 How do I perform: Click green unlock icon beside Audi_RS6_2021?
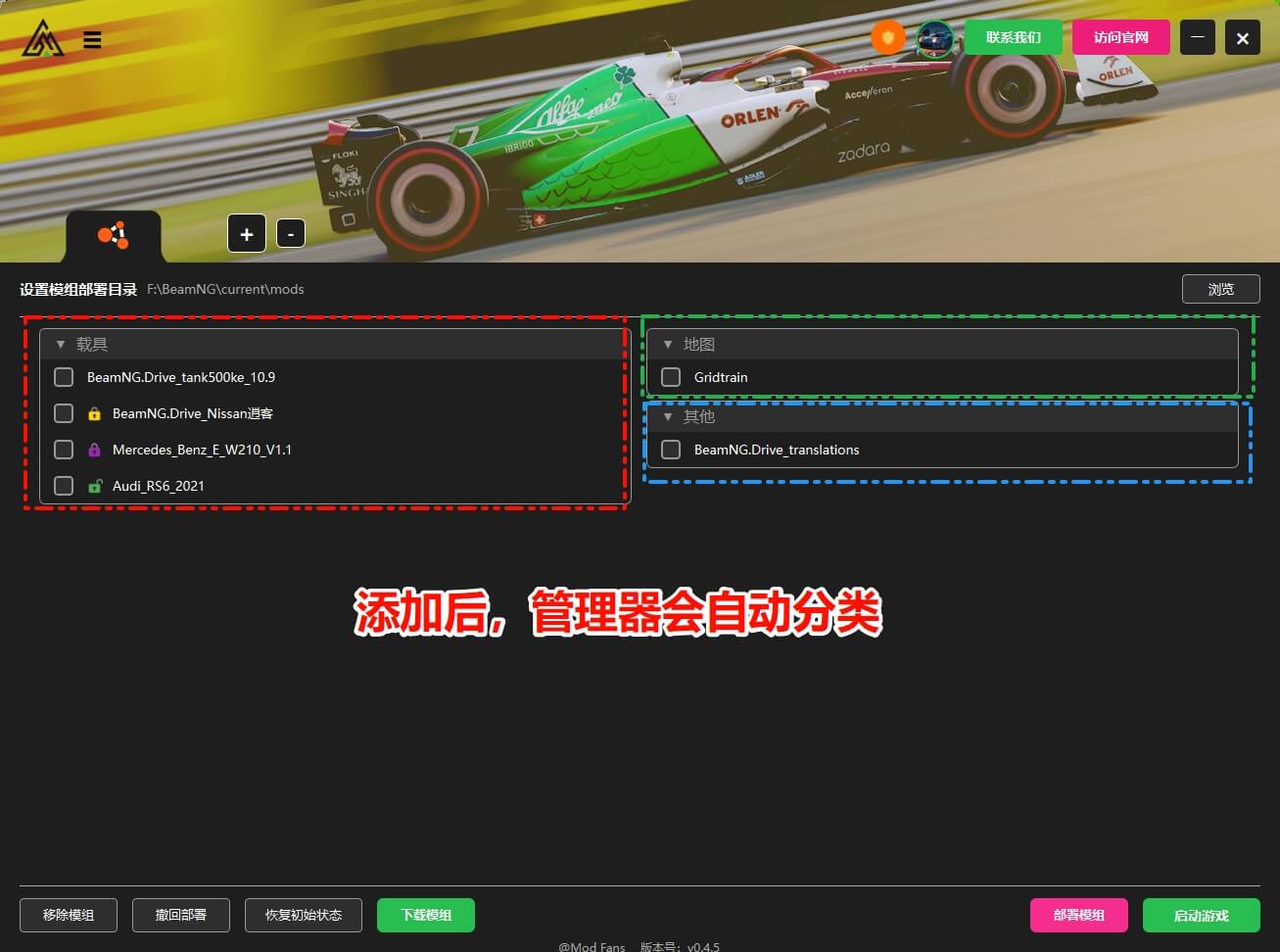(x=95, y=487)
